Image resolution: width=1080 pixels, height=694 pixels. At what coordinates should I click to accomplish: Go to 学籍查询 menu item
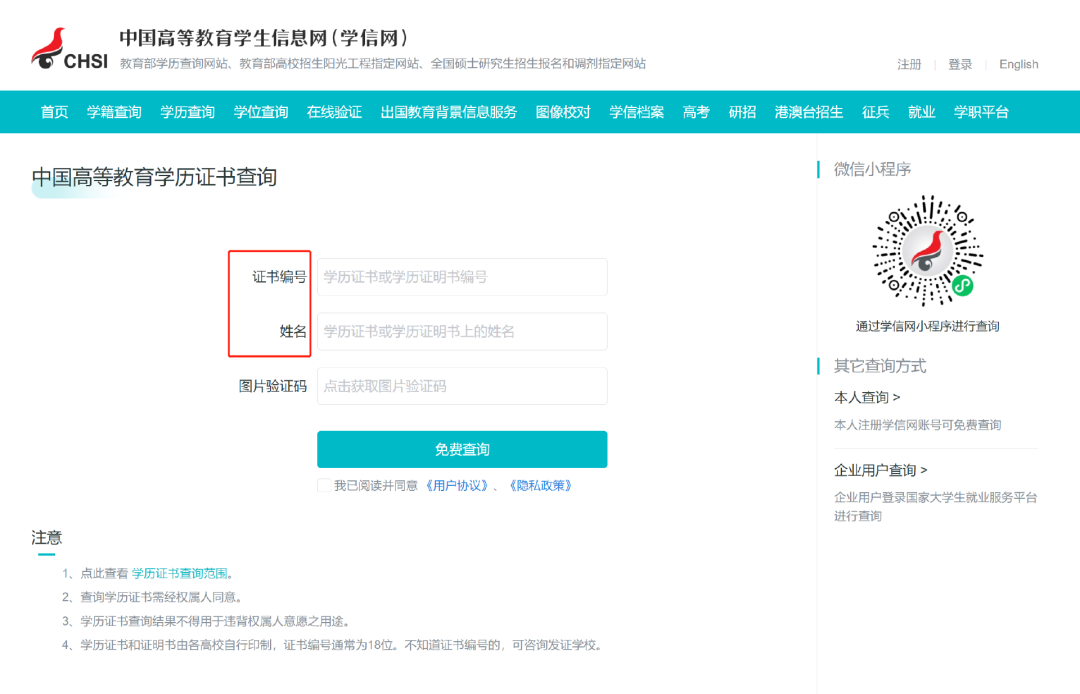point(114,112)
